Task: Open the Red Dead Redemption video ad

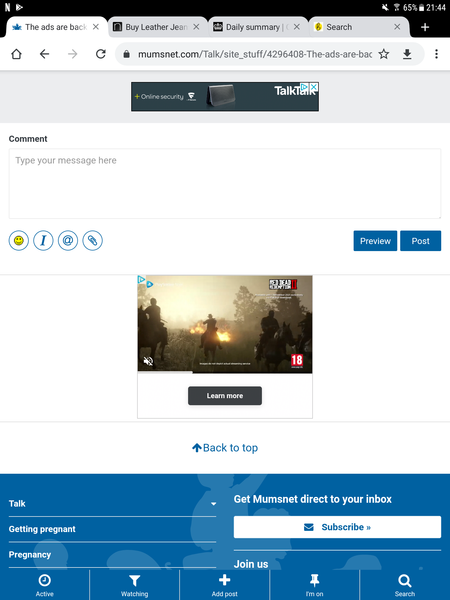Action: (x=225, y=324)
